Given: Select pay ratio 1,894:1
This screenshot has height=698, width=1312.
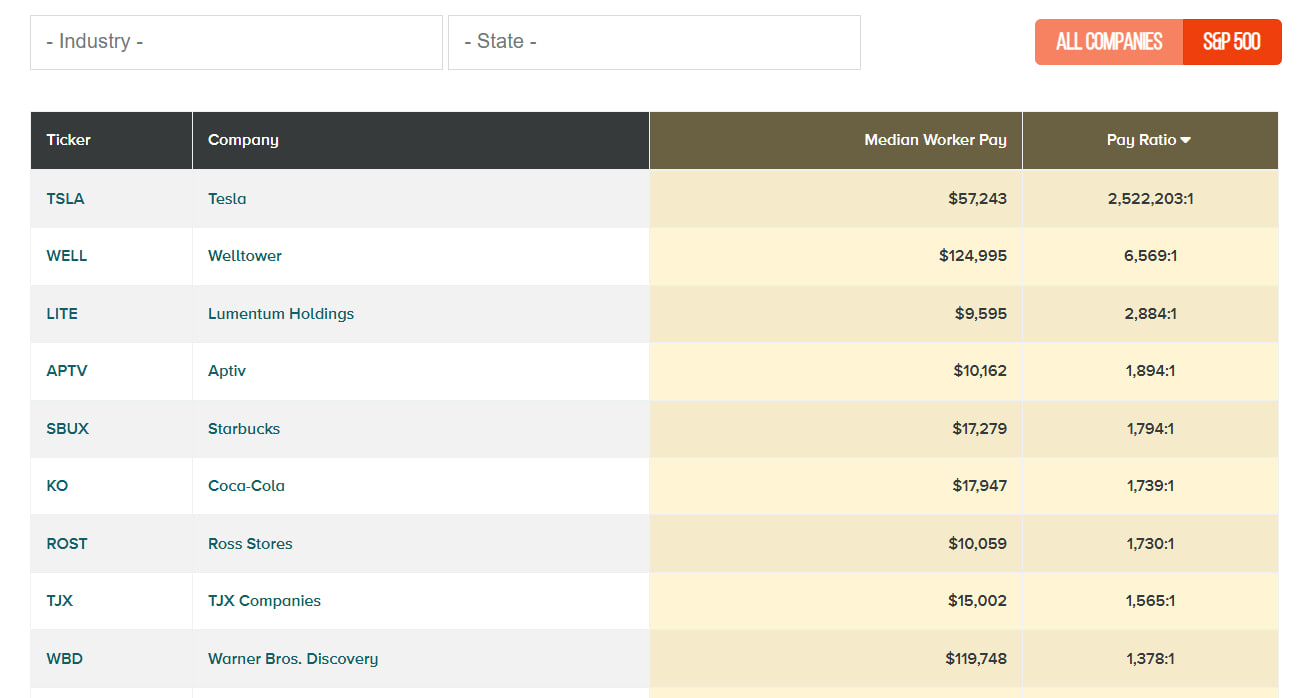Looking at the screenshot, I should coord(1150,371).
